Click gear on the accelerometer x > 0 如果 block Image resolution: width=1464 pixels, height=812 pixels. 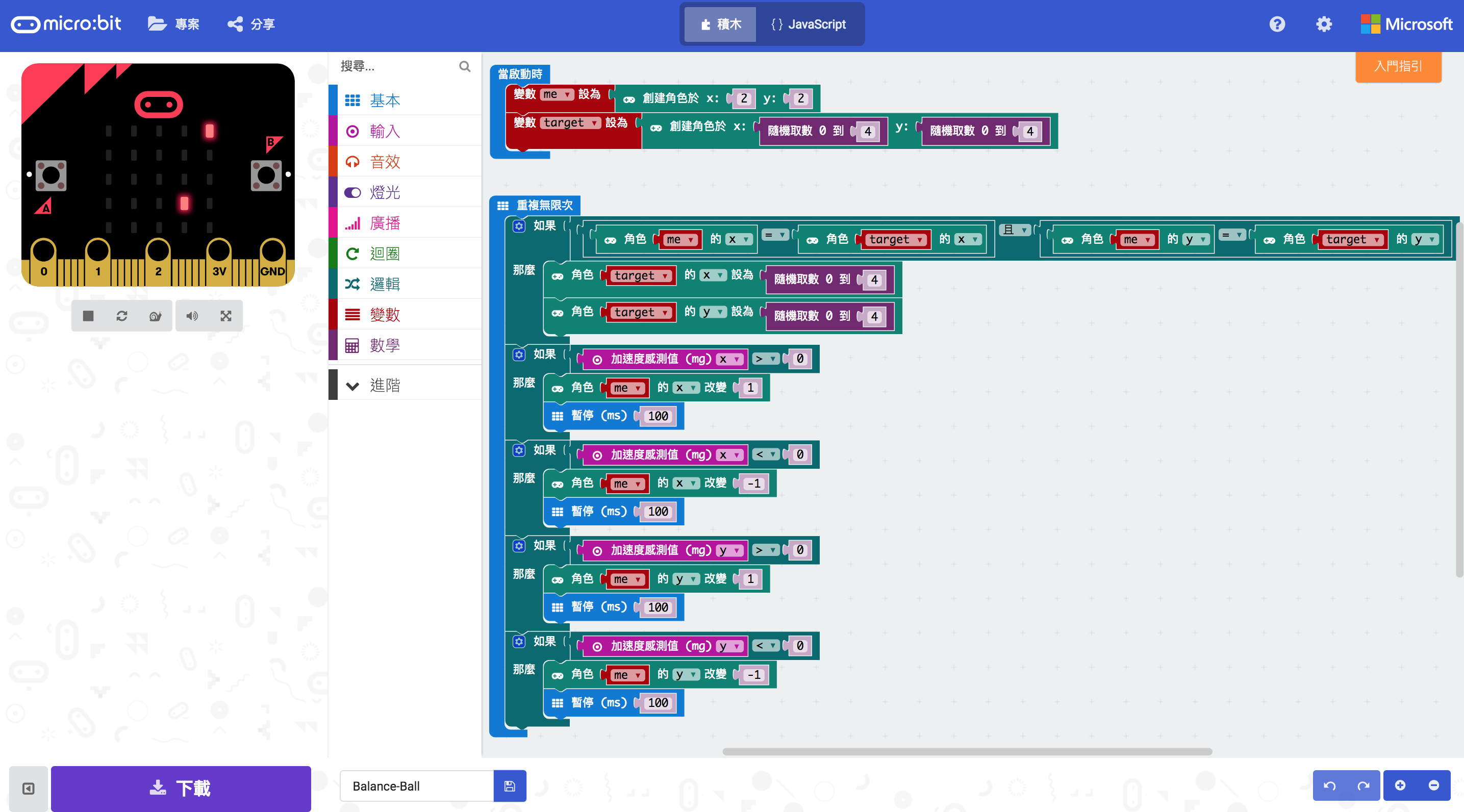pyautogui.click(x=519, y=354)
